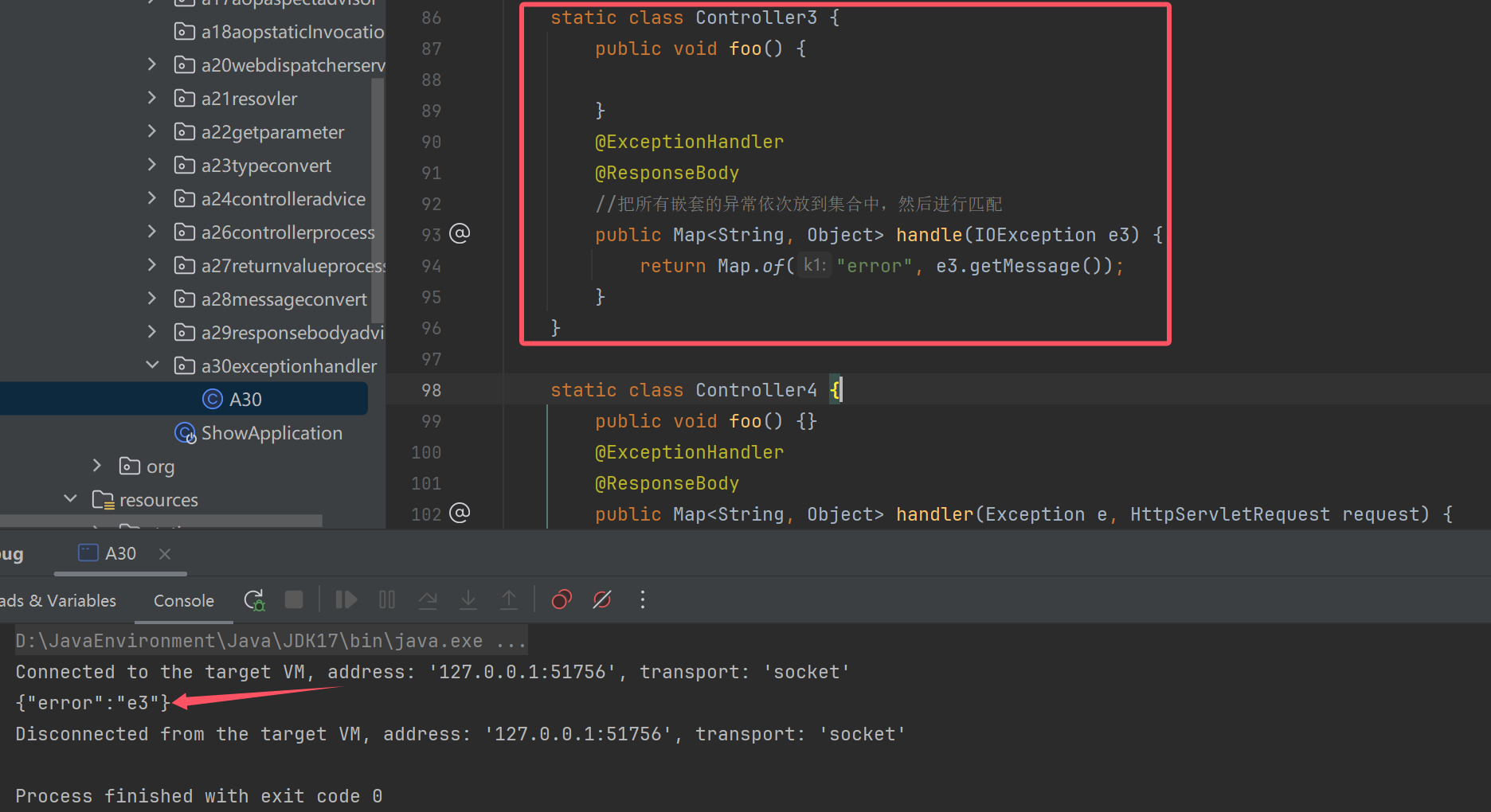1491x812 pixels.
Task: Click '@ExceptionHandler' annotation on line 90
Action: click(690, 142)
